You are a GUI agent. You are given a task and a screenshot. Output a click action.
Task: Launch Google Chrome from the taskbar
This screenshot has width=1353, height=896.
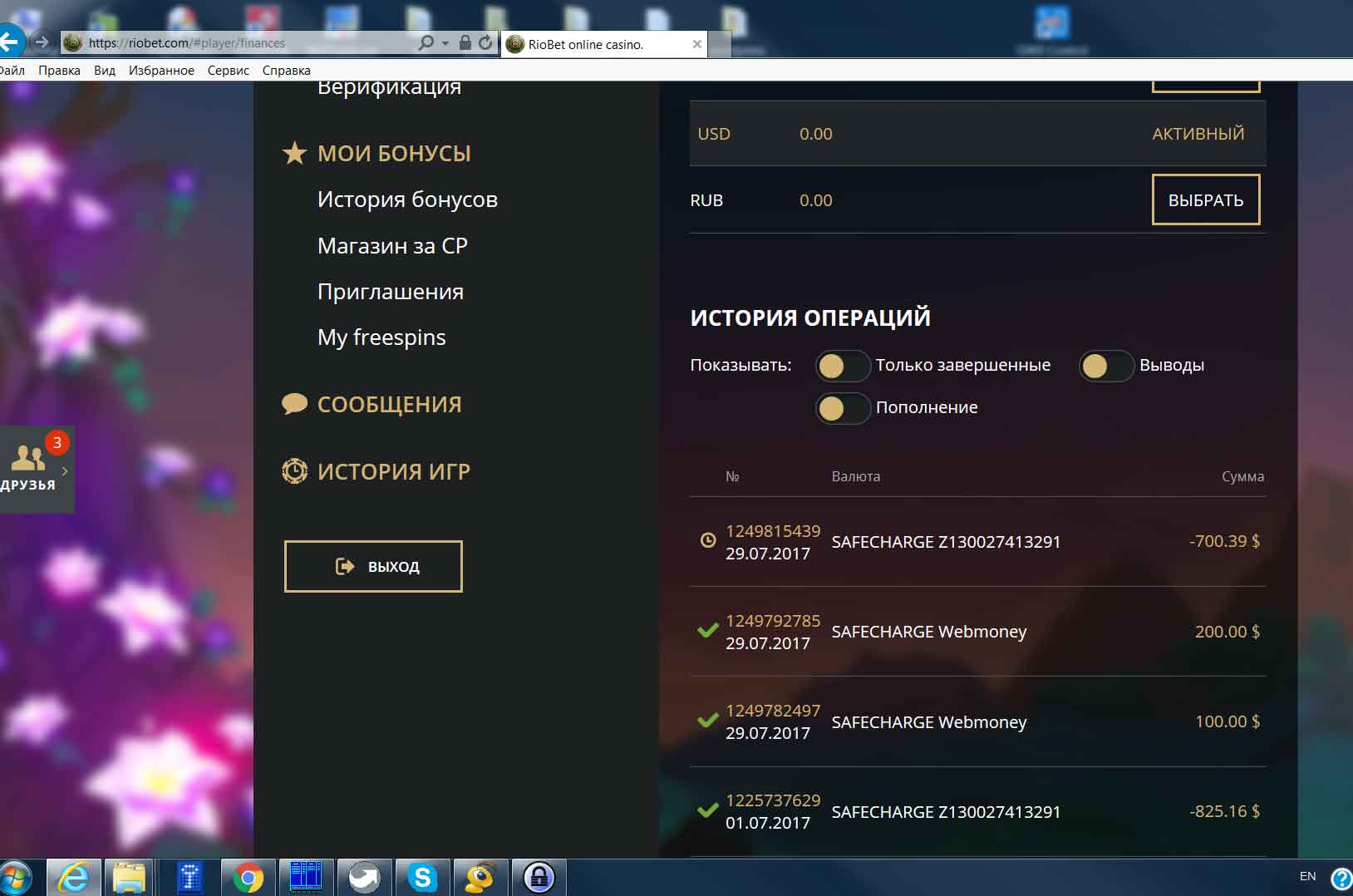(248, 878)
